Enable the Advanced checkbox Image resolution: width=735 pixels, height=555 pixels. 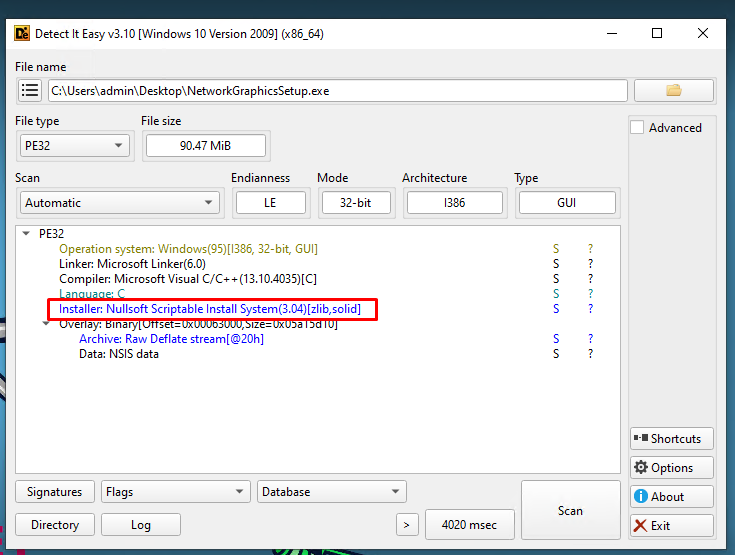point(637,128)
